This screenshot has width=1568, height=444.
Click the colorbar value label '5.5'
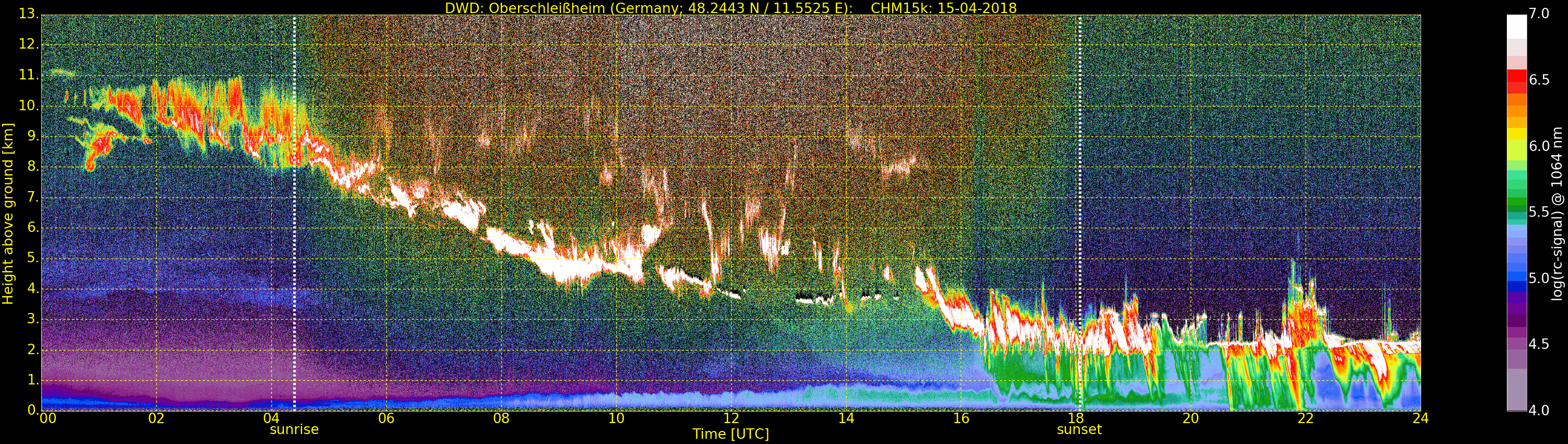(x=1539, y=212)
